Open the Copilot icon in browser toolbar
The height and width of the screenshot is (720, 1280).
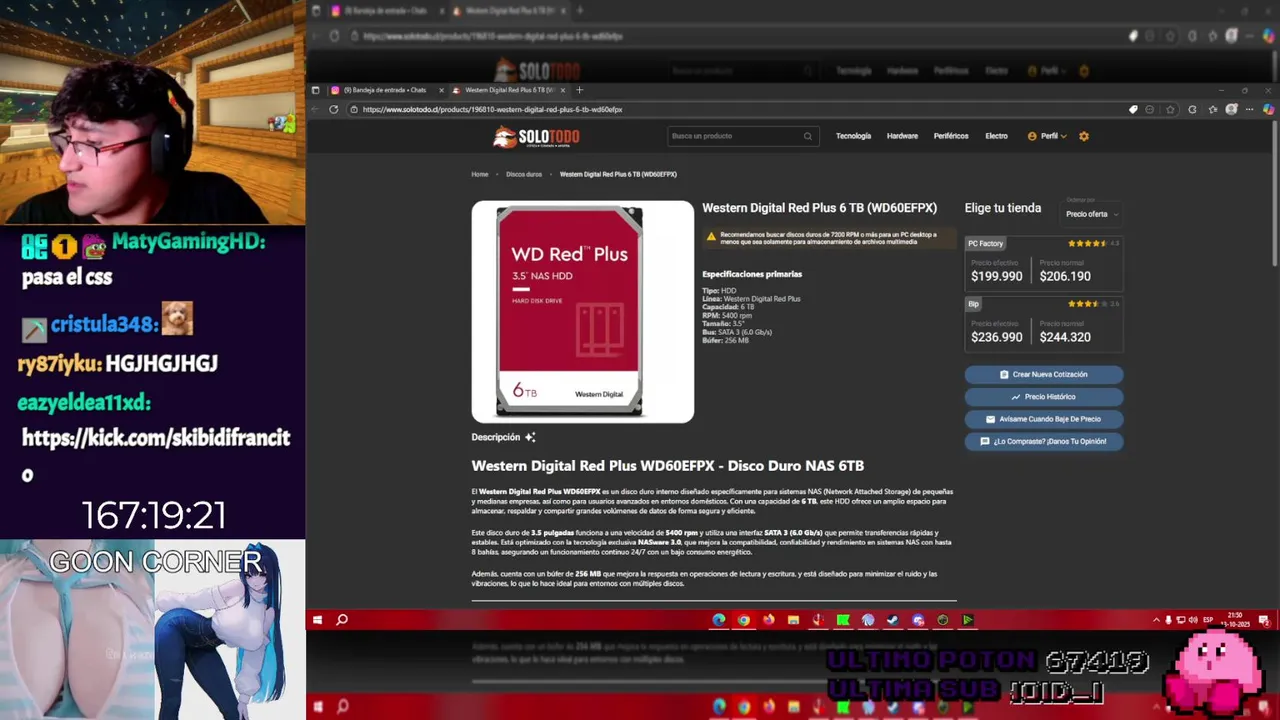pos(1268,109)
